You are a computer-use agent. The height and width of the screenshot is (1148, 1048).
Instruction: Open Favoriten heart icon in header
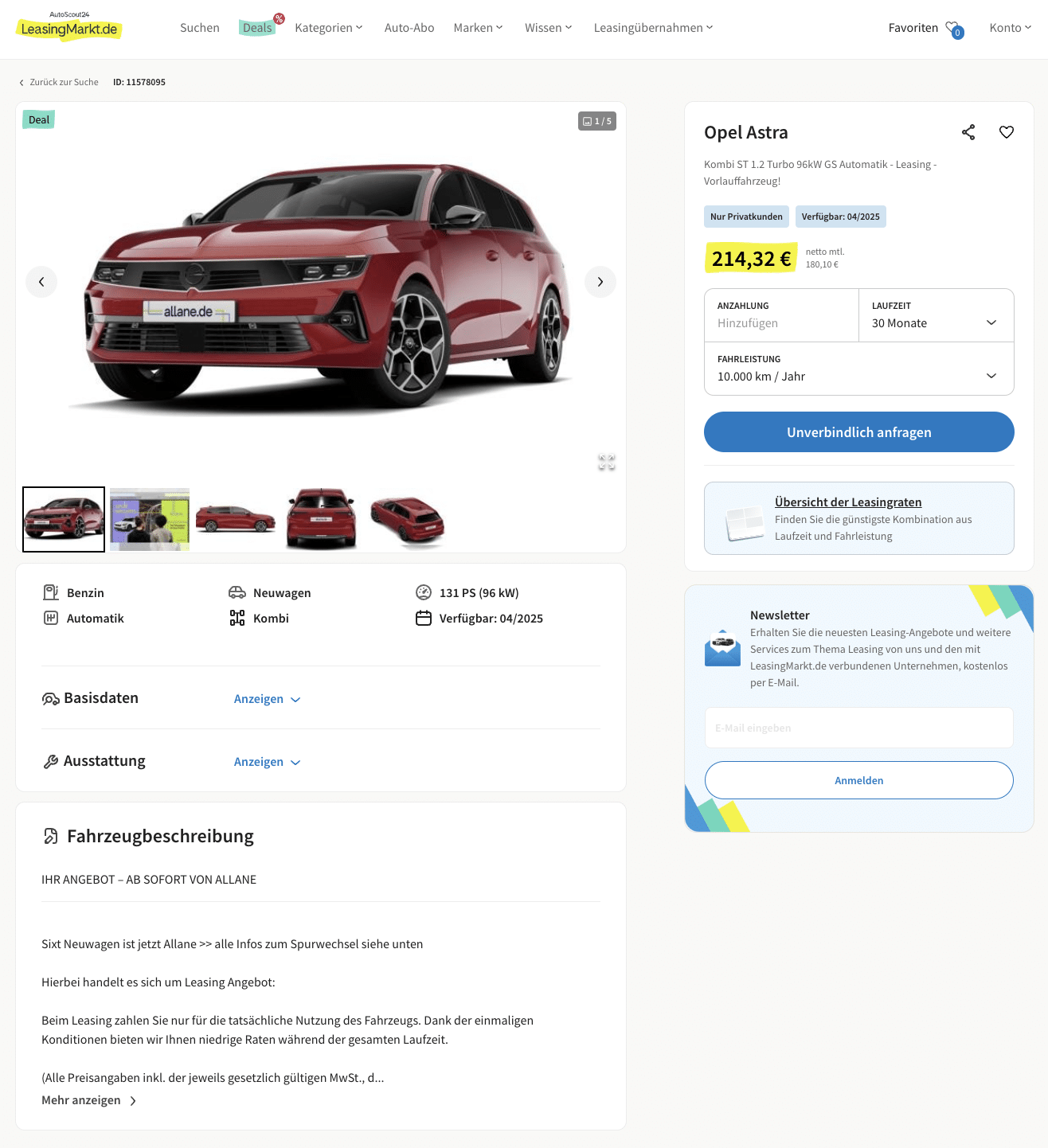[954, 29]
